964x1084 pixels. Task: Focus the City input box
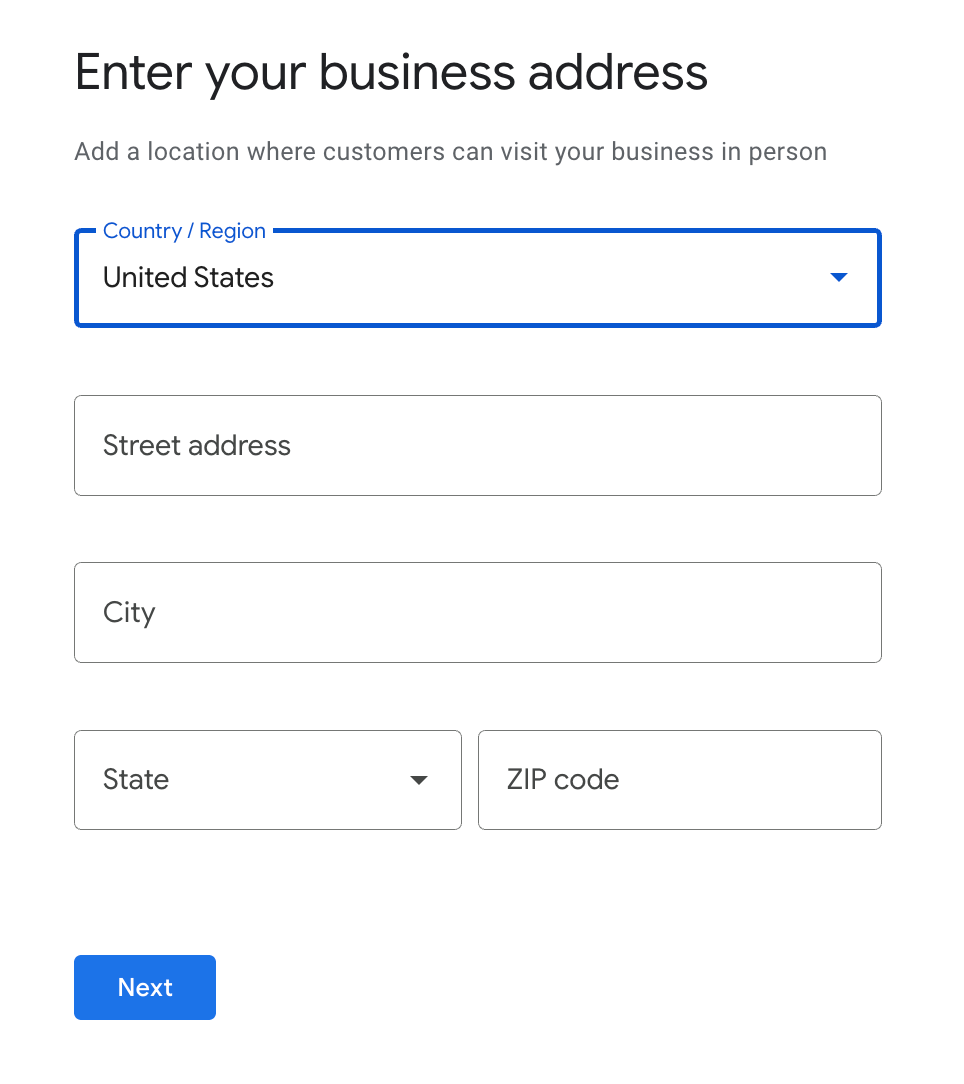(x=477, y=612)
